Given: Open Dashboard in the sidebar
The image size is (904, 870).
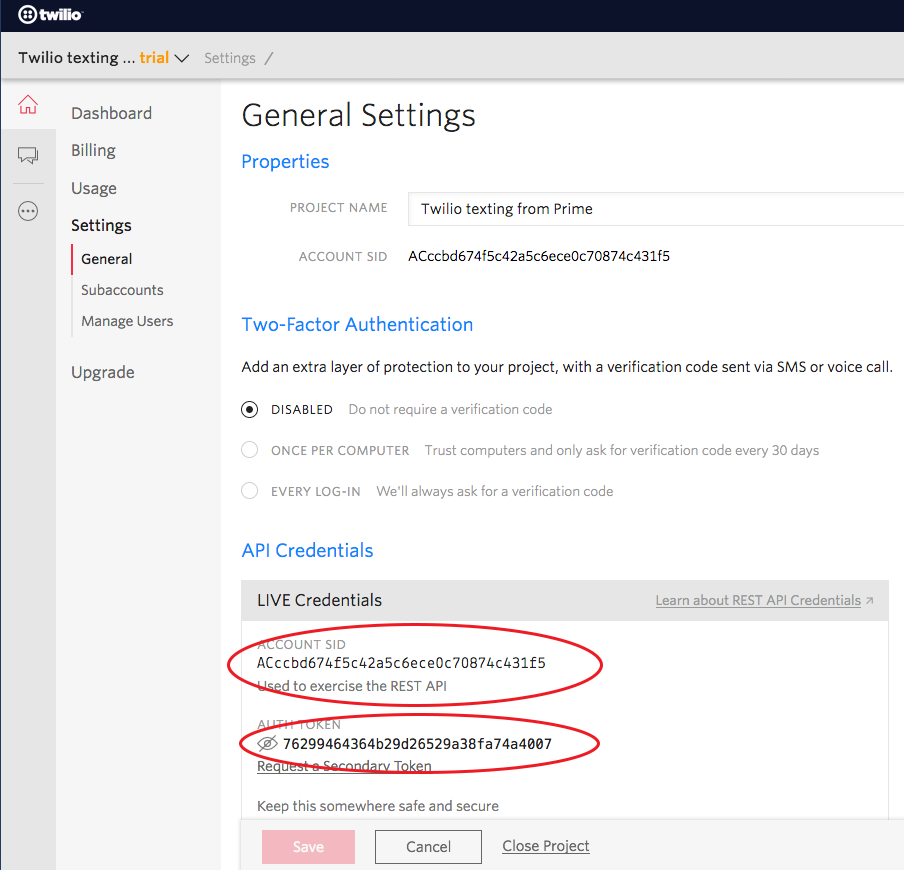Looking at the screenshot, I should (x=111, y=113).
